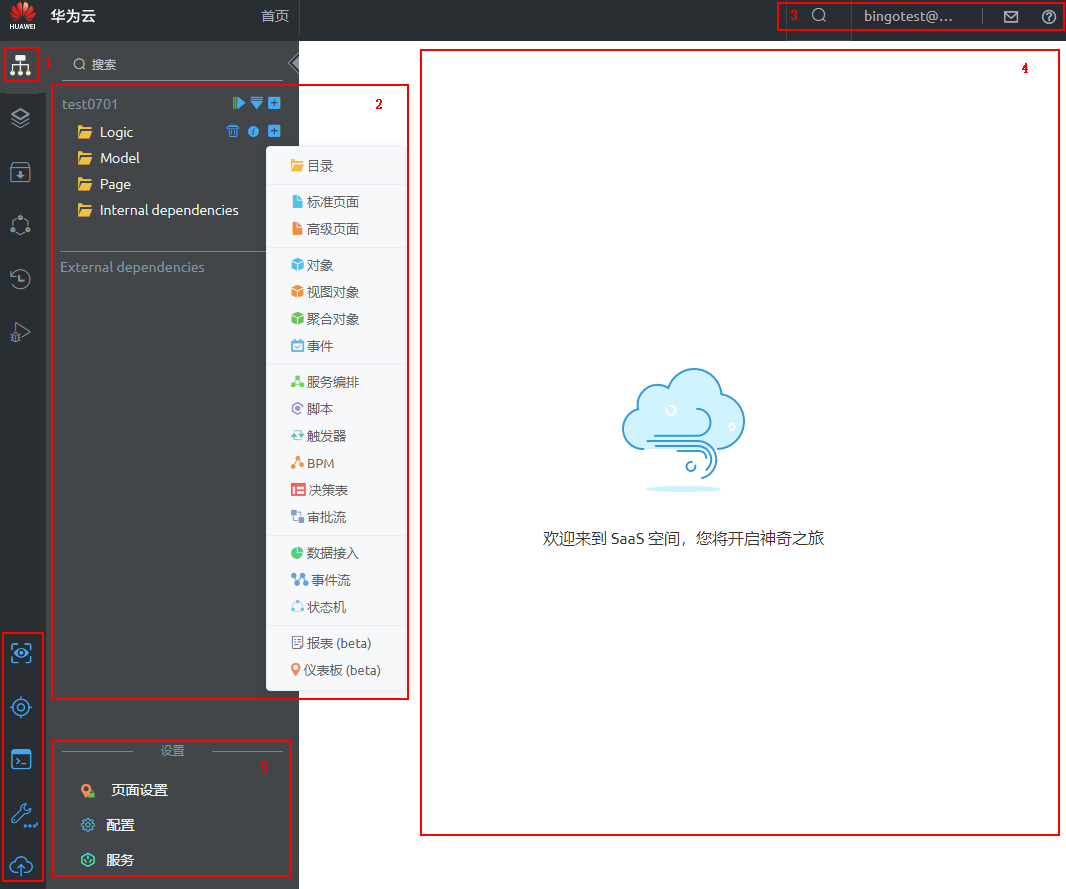Expand the Internal dependencies folder
This screenshot has height=889, width=1066.
[158, 210]
